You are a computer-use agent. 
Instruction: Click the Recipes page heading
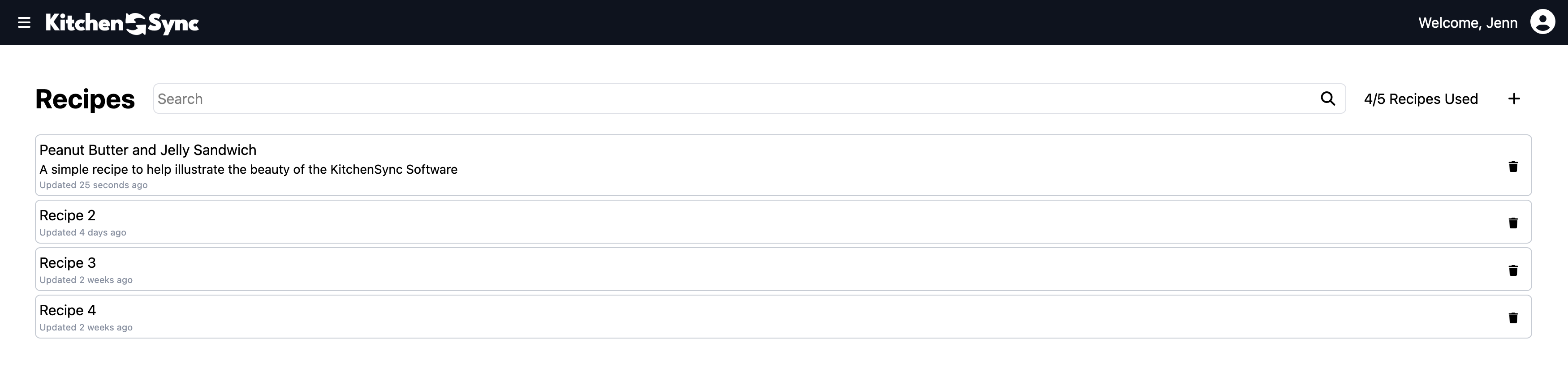pos(85,99)
